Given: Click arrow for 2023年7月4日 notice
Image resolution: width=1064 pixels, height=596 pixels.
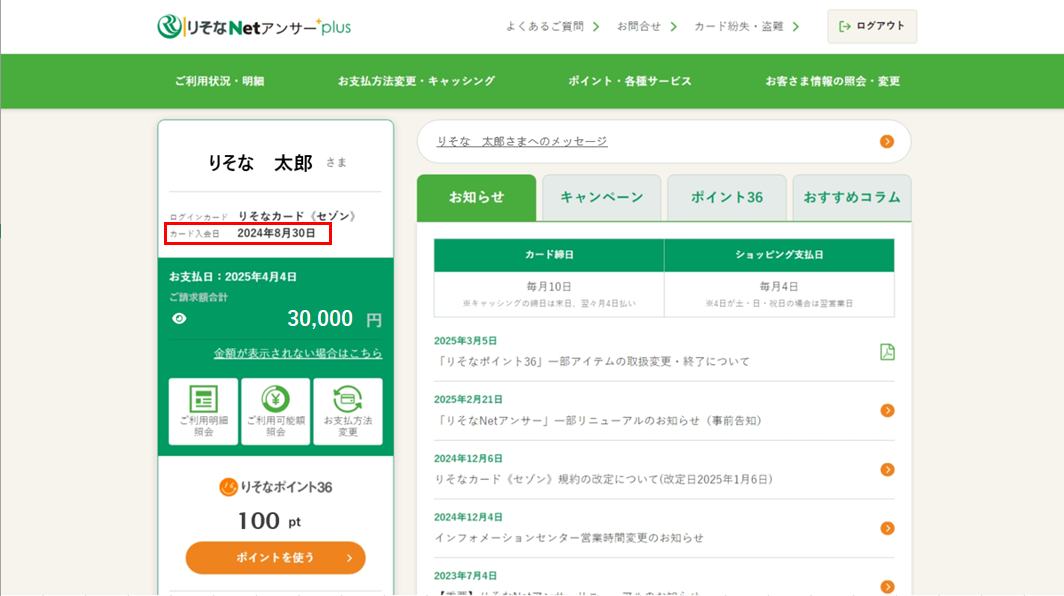Looking at the screenshot, I should pyautogui.click(x=888, y=586).
